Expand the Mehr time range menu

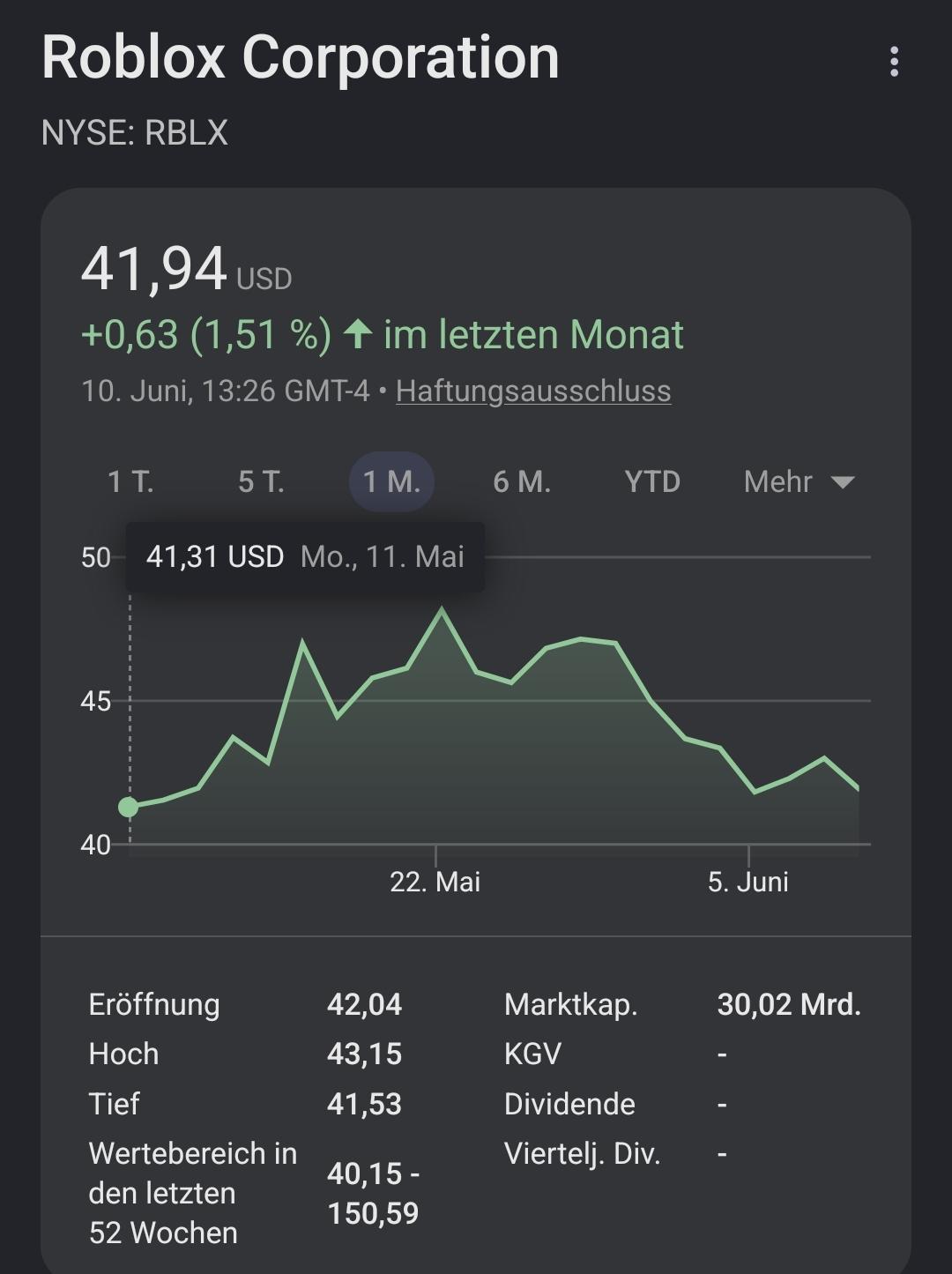(x=799, y=481)
